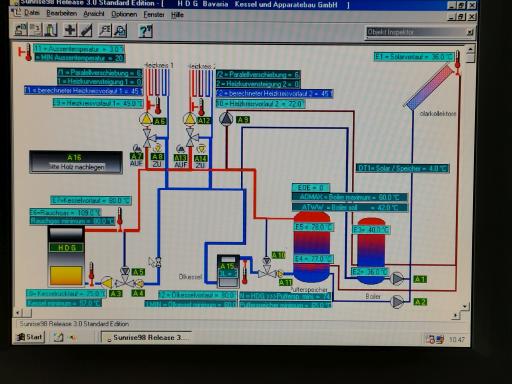
Task: Click the A3 yellow pump by HDG boiler
Action: 107,283
